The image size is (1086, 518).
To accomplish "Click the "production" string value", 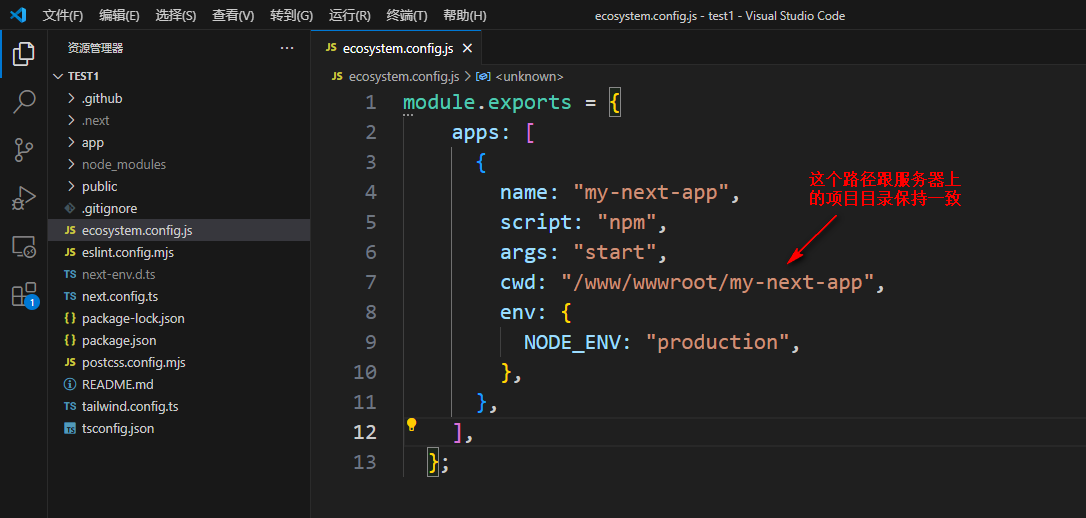I will click(x=718, y=342).
